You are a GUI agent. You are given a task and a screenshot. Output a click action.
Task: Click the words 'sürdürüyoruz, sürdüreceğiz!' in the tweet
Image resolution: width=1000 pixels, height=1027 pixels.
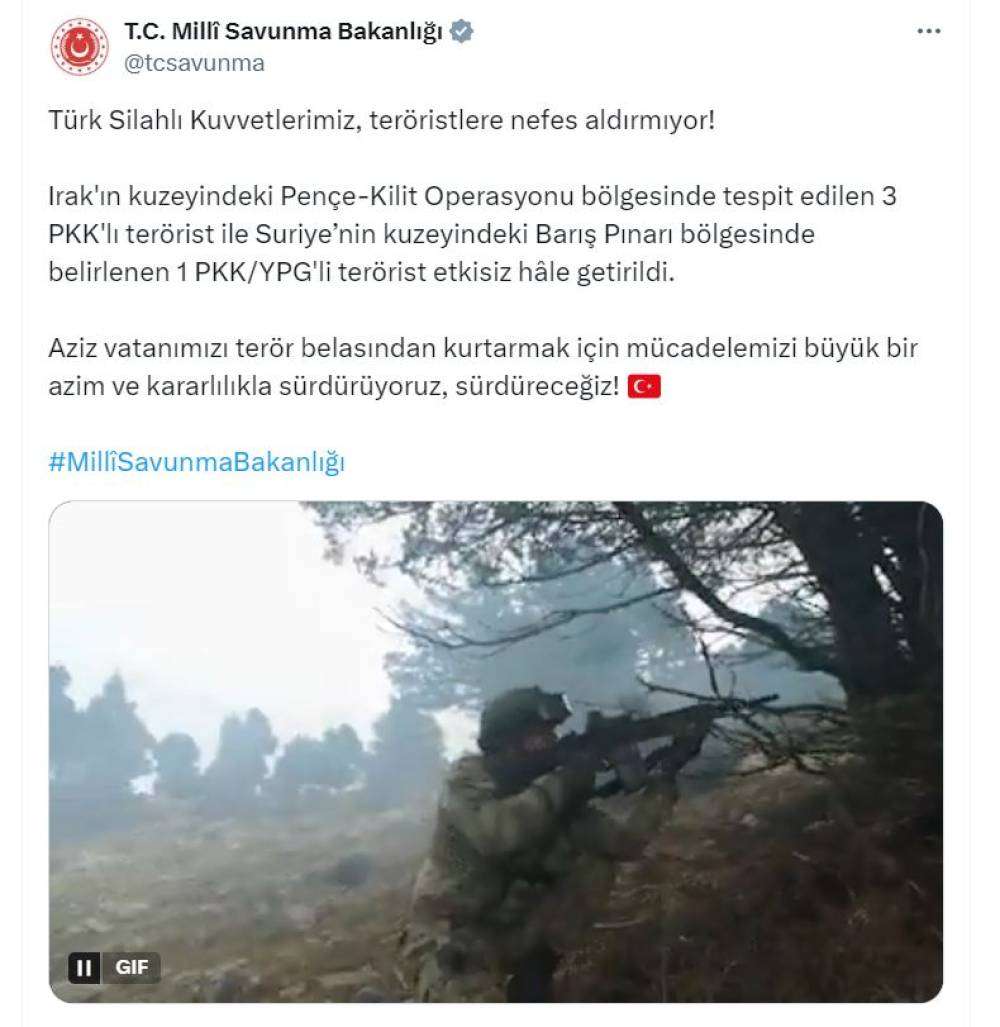[449, 386]
